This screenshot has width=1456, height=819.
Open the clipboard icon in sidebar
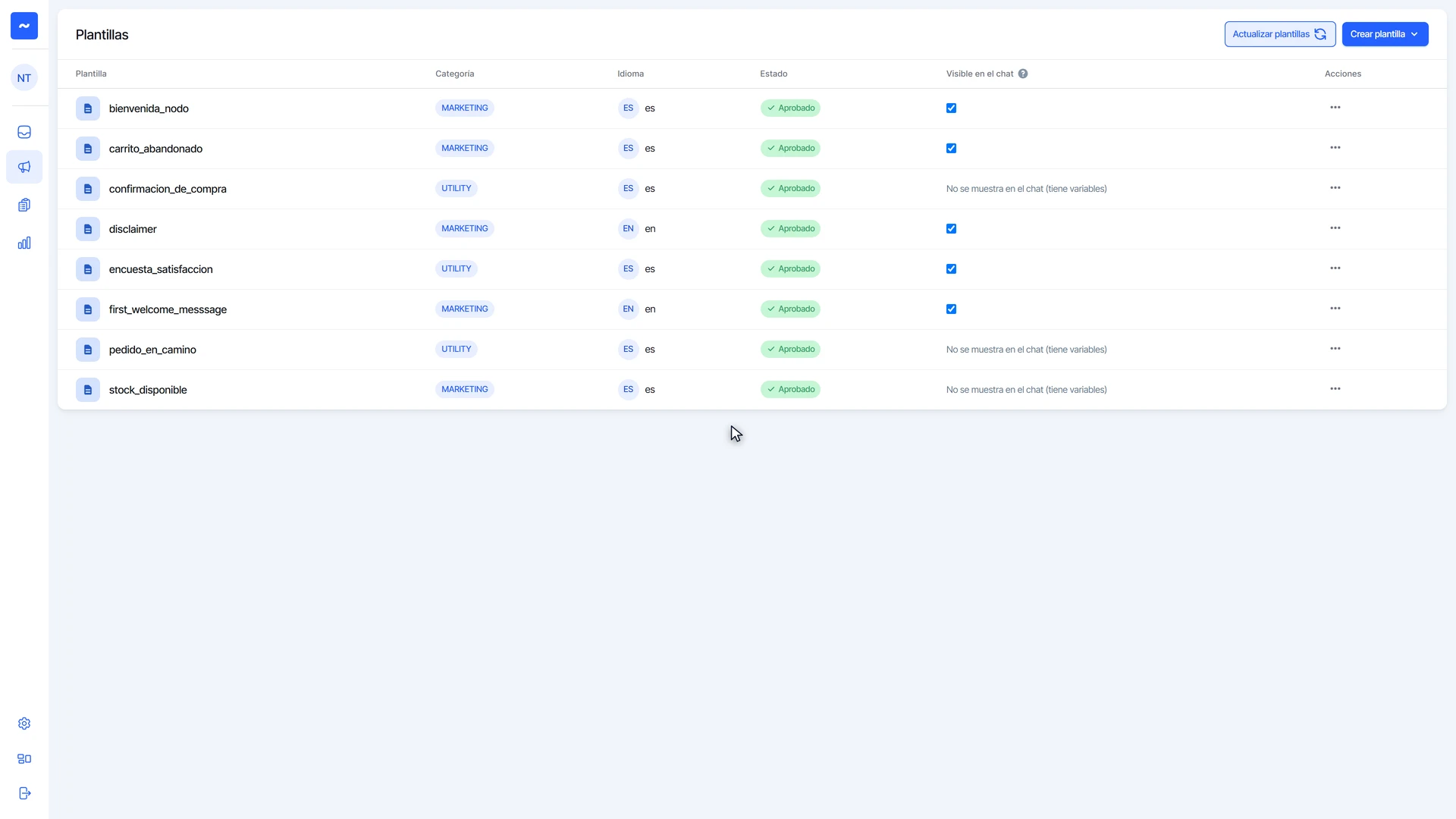[x=24, y=205]
